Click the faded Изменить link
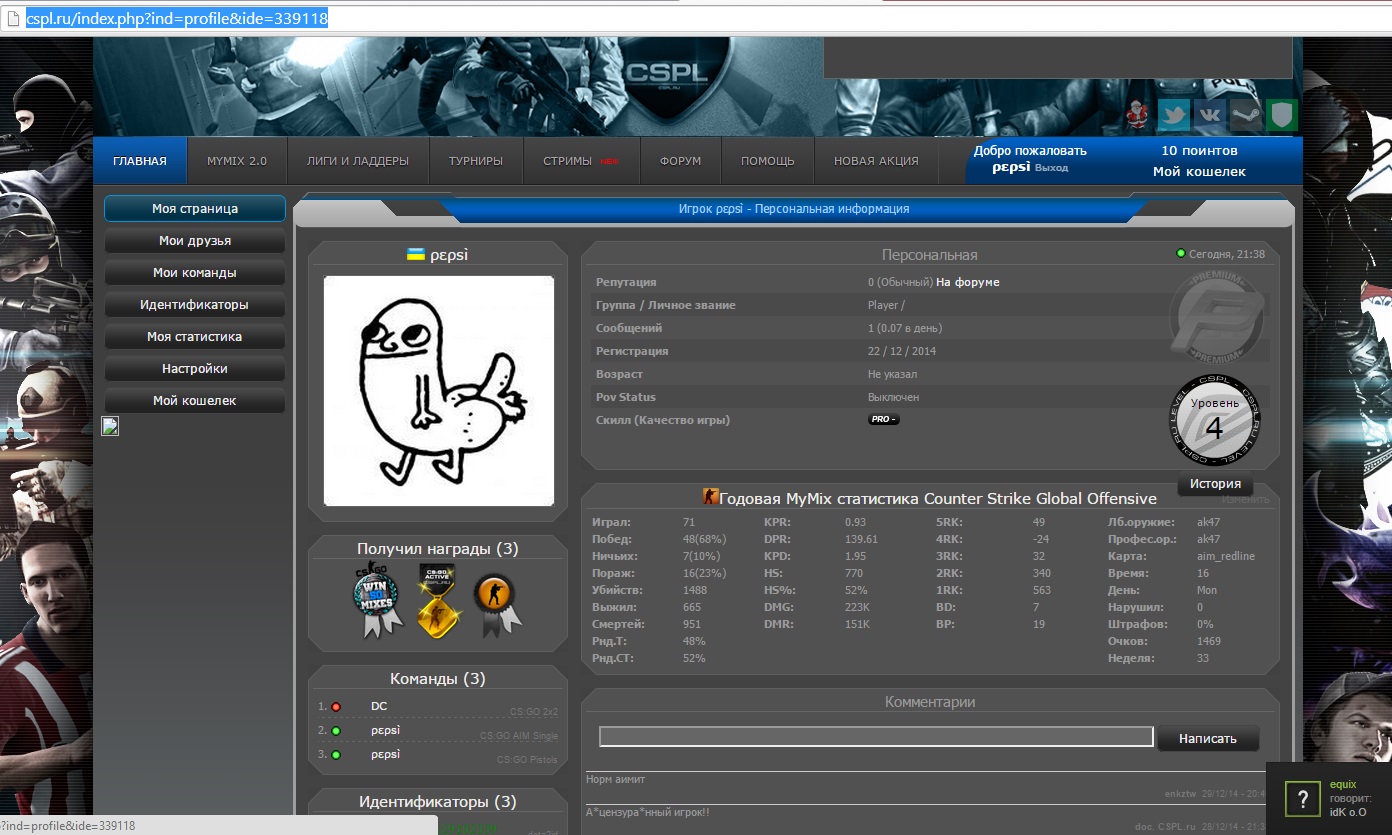Image resolution: width=1392 pixels, height=835 pixels. [x=1245, y=499]
